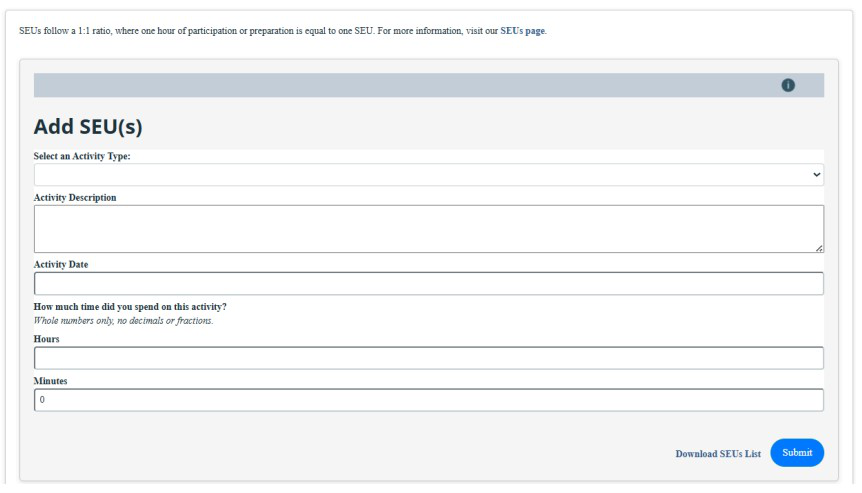Select the Hours input box

click(x=428, y=358)
